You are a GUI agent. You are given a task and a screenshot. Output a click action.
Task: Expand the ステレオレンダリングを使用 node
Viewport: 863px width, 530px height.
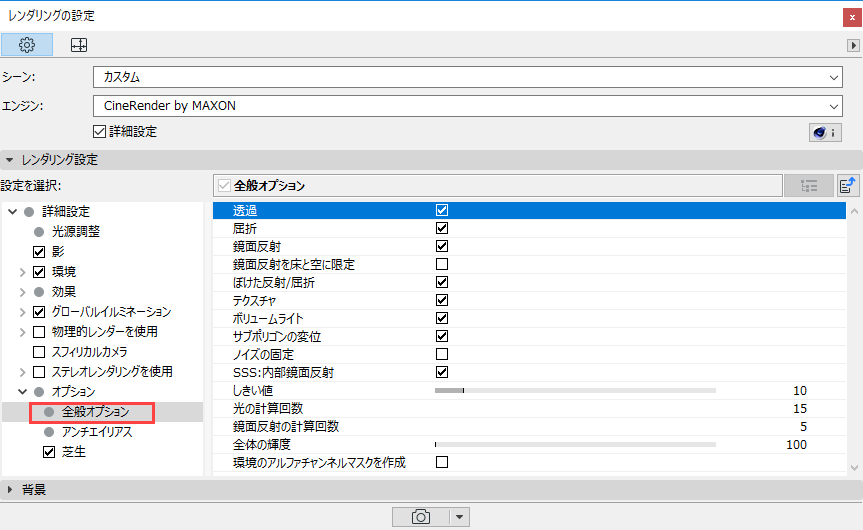[x=23, y=372]
